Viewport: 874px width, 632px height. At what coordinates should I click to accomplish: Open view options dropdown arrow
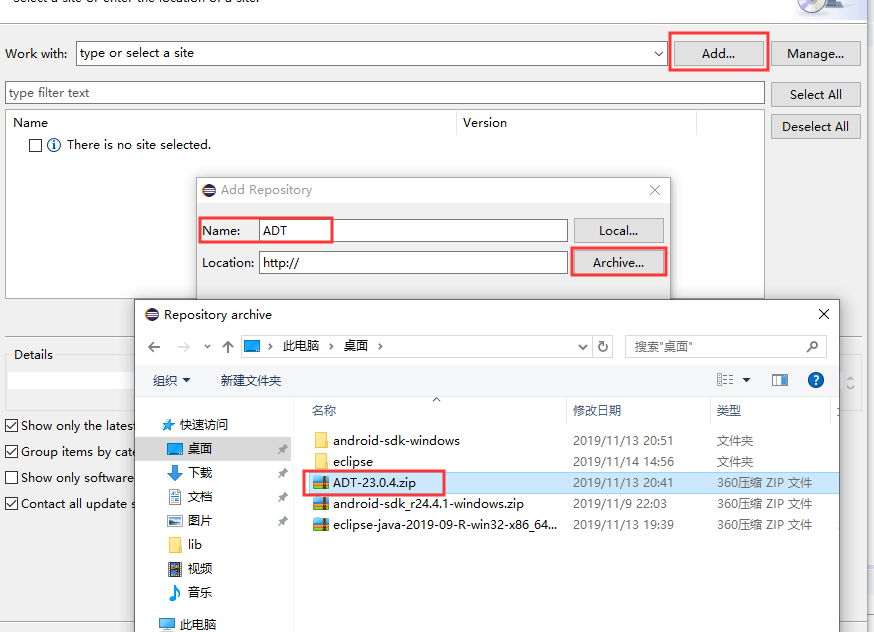(746, 380)
